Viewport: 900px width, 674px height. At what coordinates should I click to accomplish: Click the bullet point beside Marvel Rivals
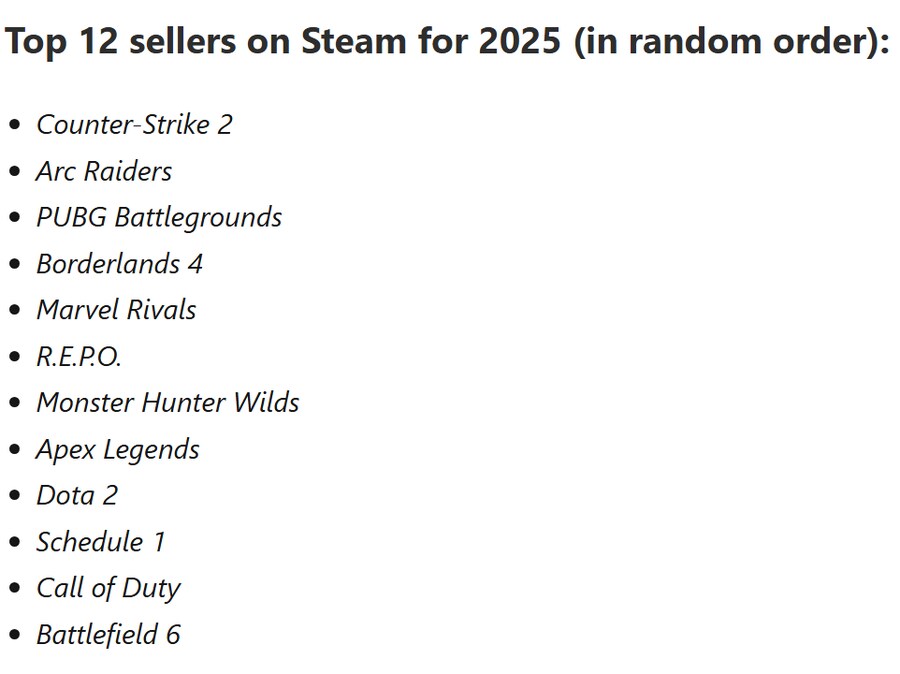(x=14, y=310)
